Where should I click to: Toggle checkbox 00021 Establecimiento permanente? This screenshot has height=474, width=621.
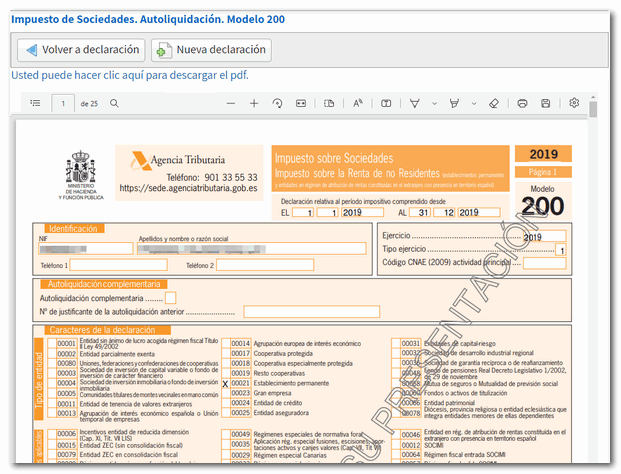pyautogui.click(x=225, y=382)
